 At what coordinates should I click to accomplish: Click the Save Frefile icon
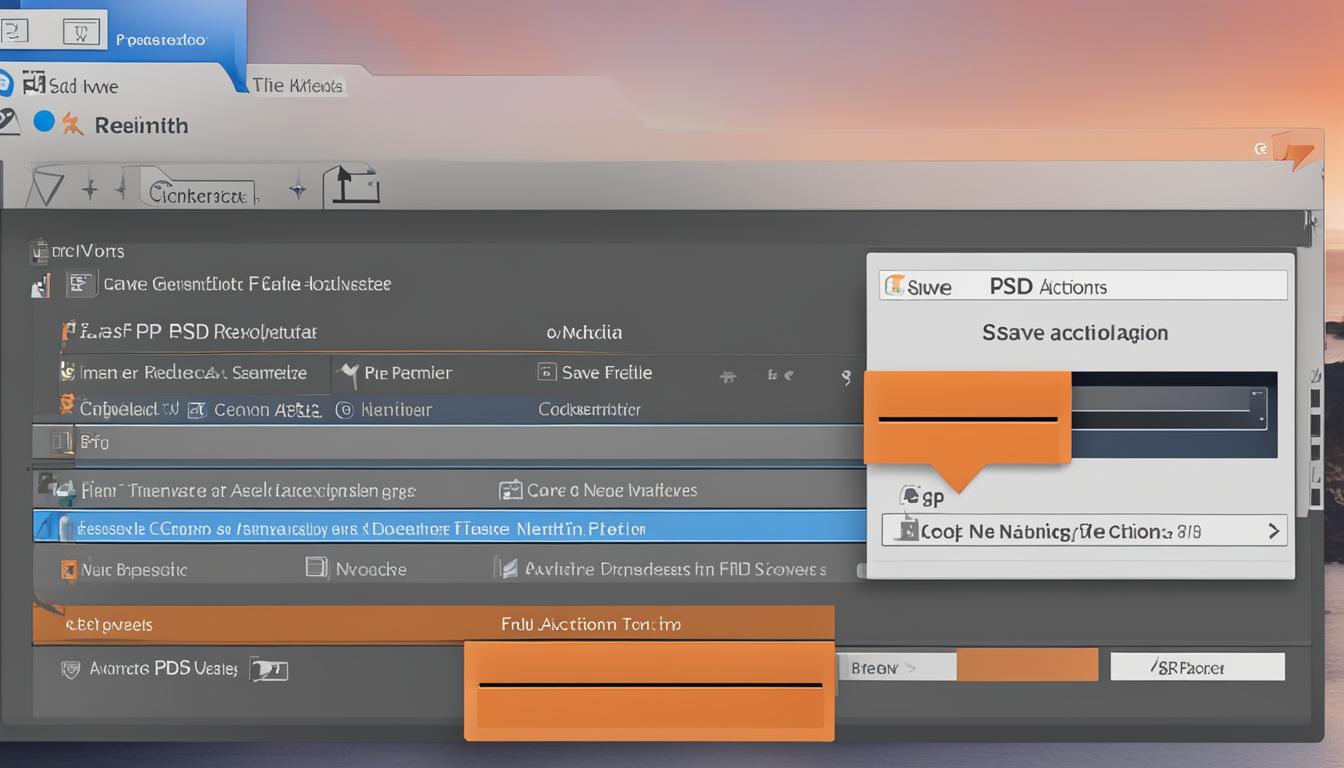click(547, 372)
